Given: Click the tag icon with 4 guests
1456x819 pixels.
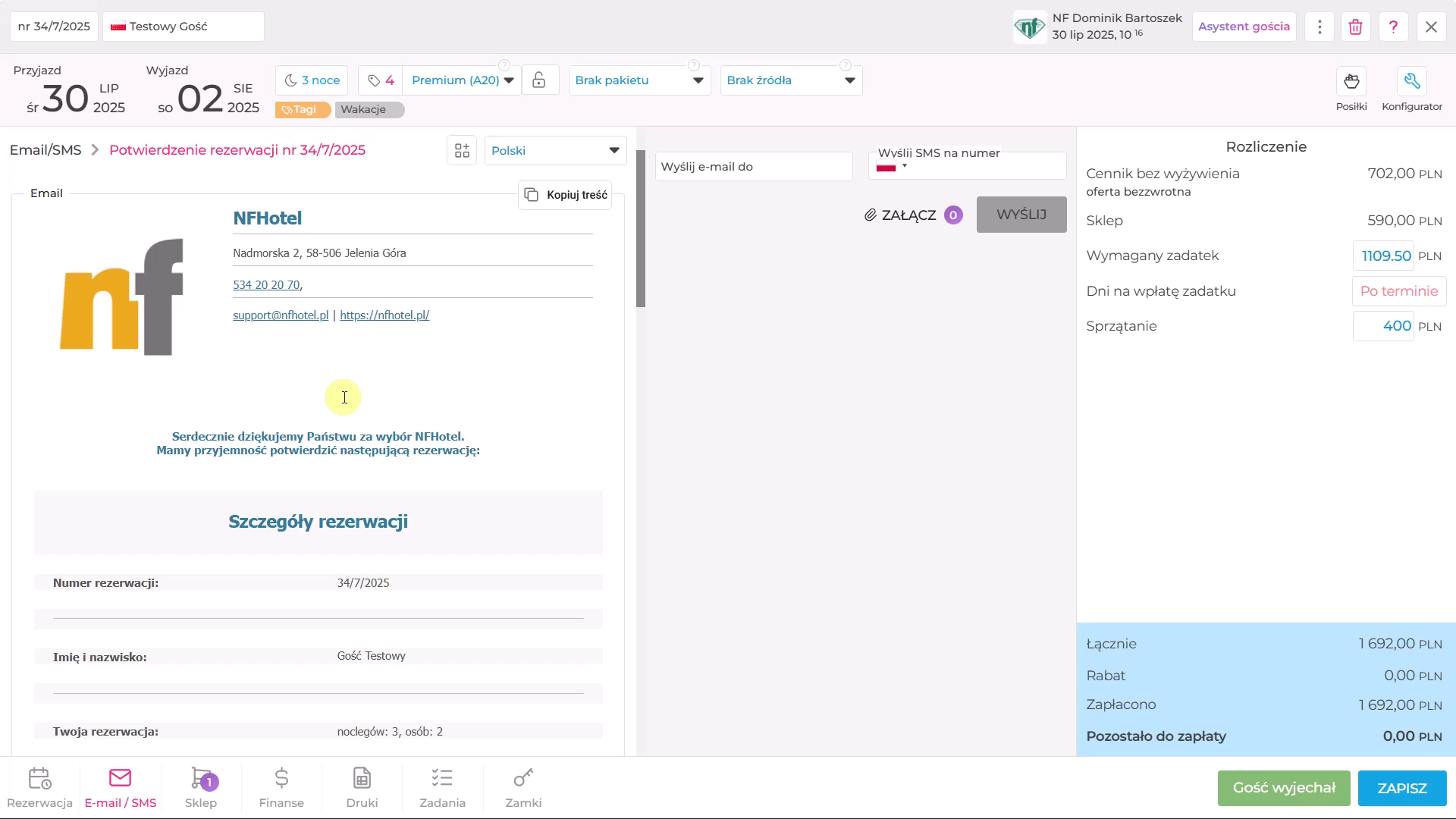Looking at the screenshot, I should pyautogui.click(x=380, y=80).
